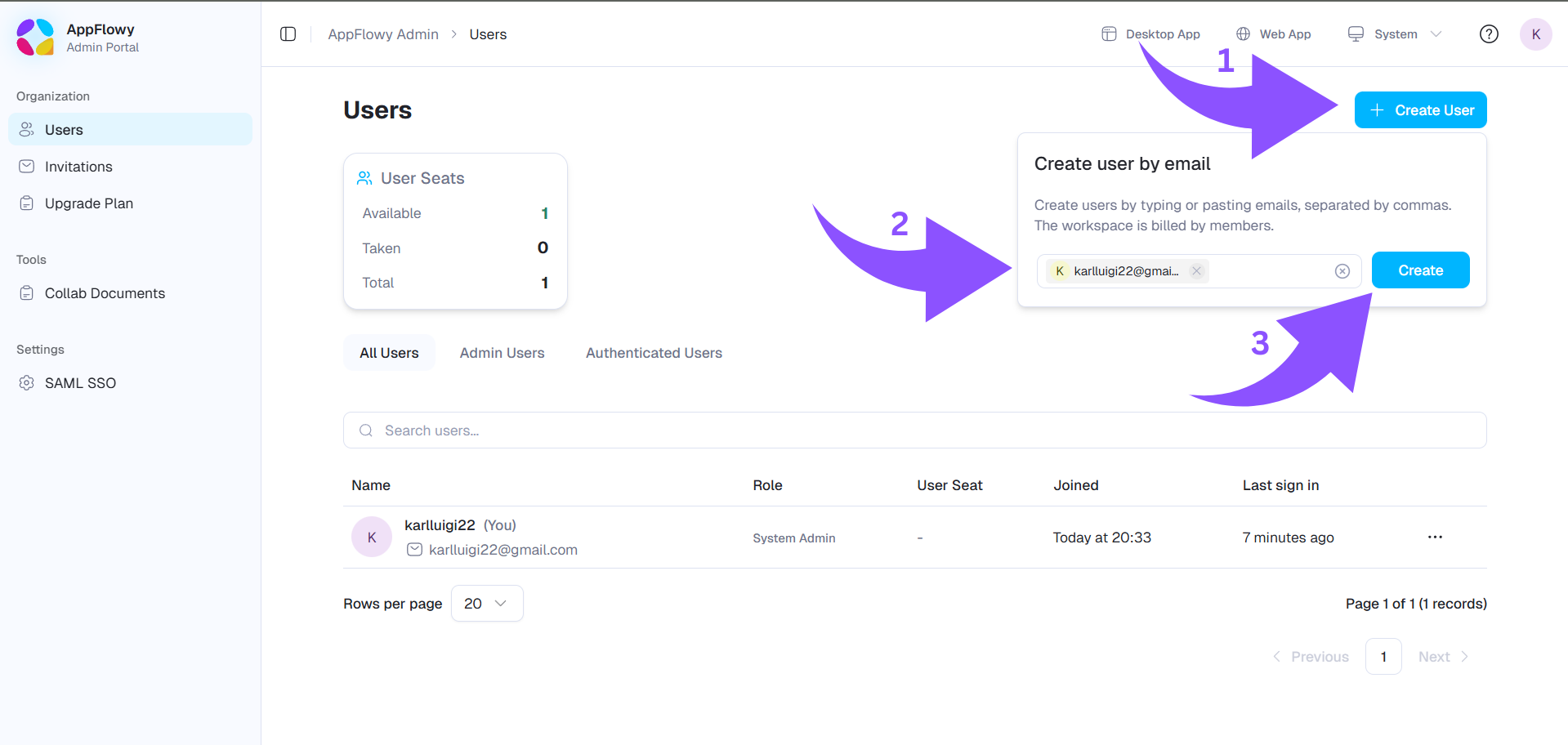This screenshot has width=1568, height=745.
Task: Remove the karlluigi22 email chip
Action: coord(1196,271)
